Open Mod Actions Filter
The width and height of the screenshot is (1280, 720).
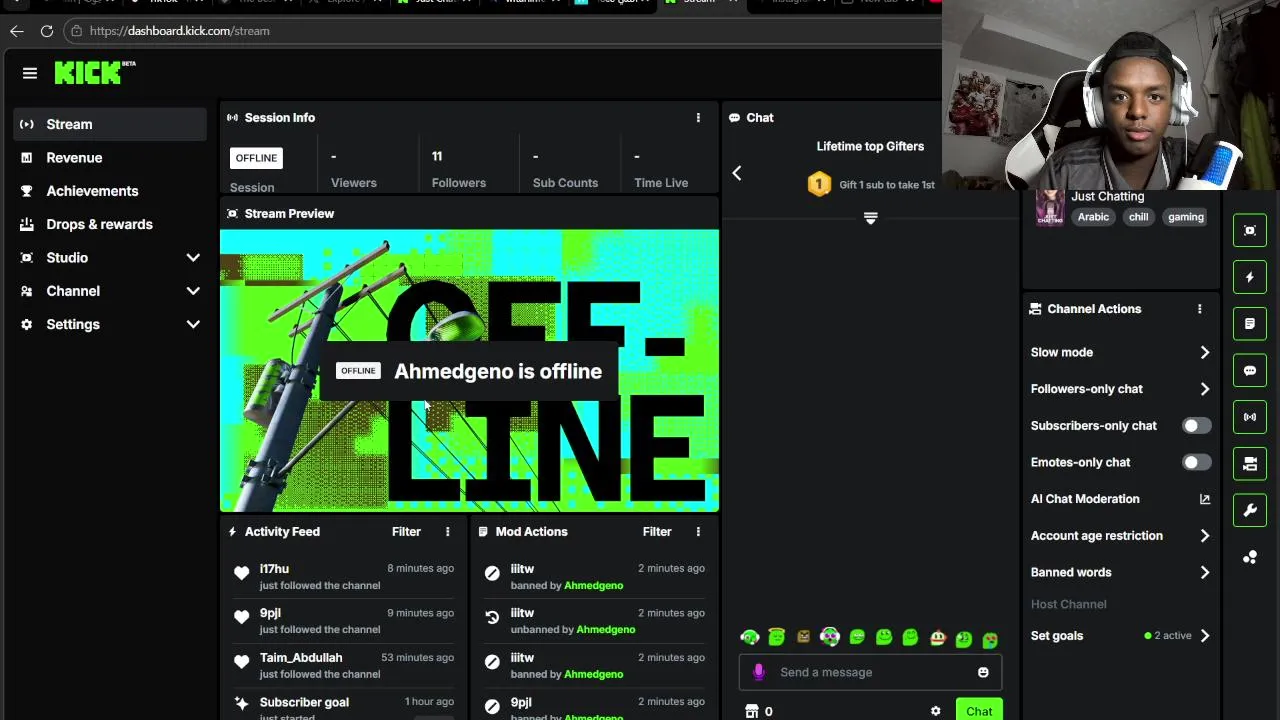(657, 532)
